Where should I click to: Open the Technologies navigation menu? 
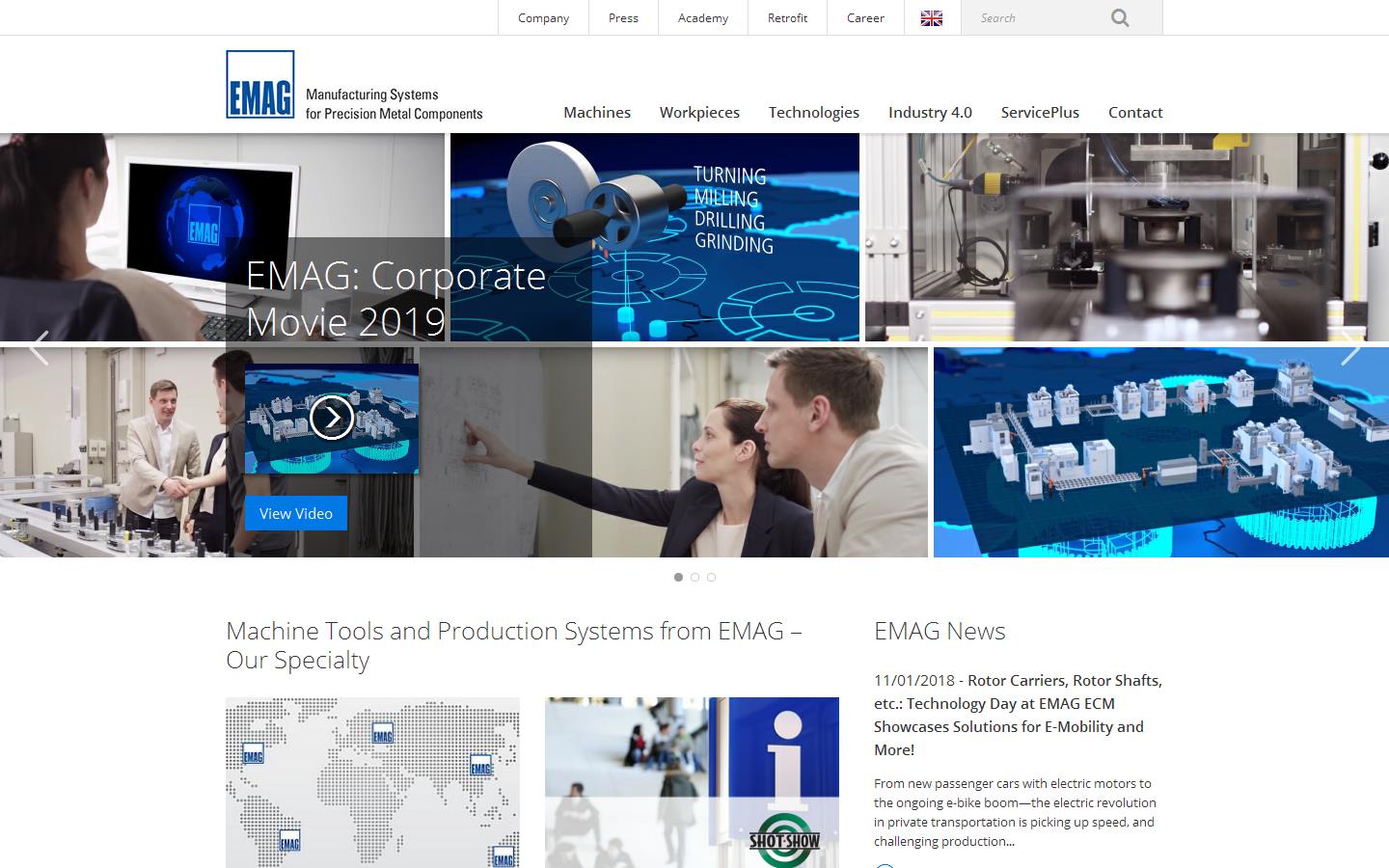click(814, 112)
